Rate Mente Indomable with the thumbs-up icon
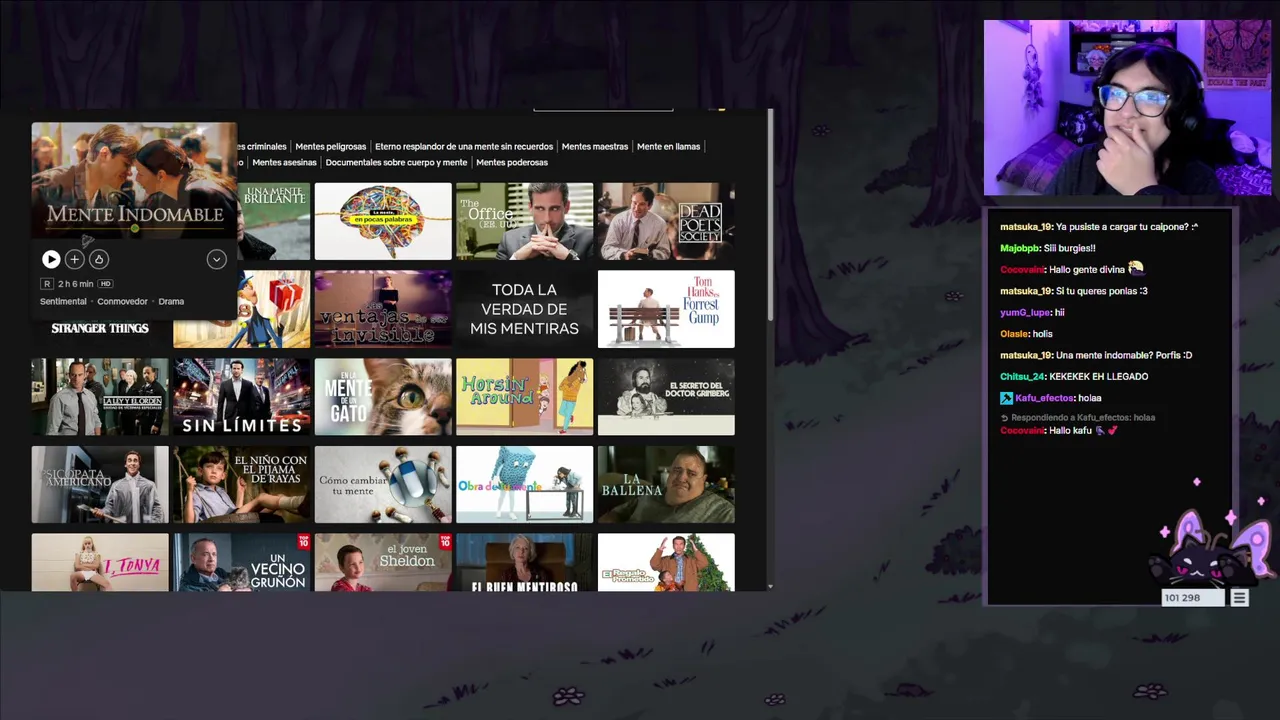 (x=98, y=259)
